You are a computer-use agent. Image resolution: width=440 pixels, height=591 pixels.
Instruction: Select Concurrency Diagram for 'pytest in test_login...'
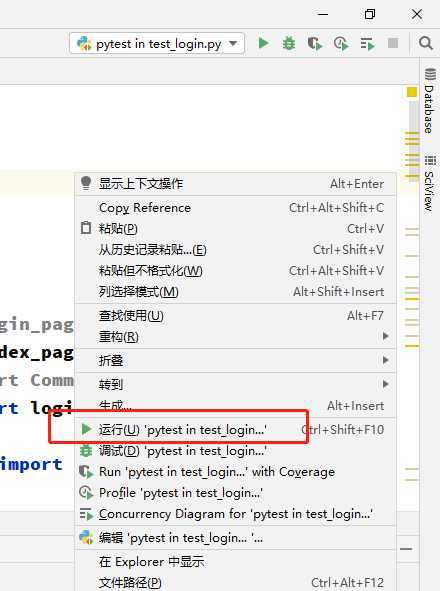pos(235,514)
